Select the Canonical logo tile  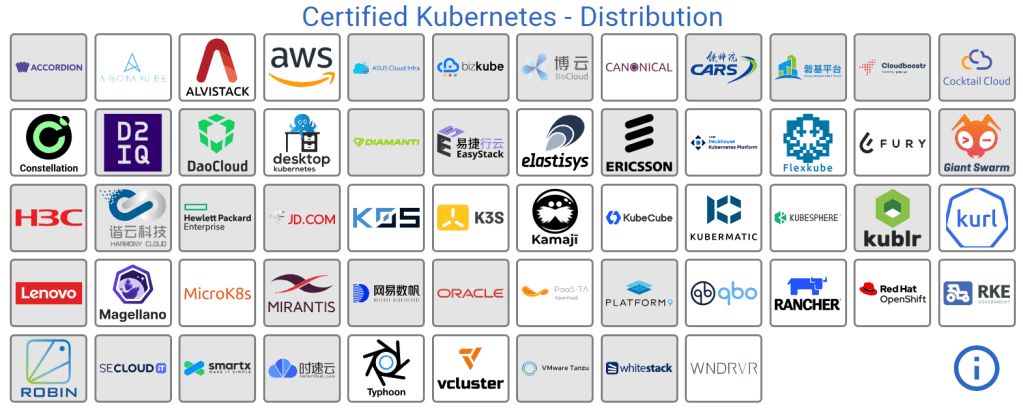639,67
